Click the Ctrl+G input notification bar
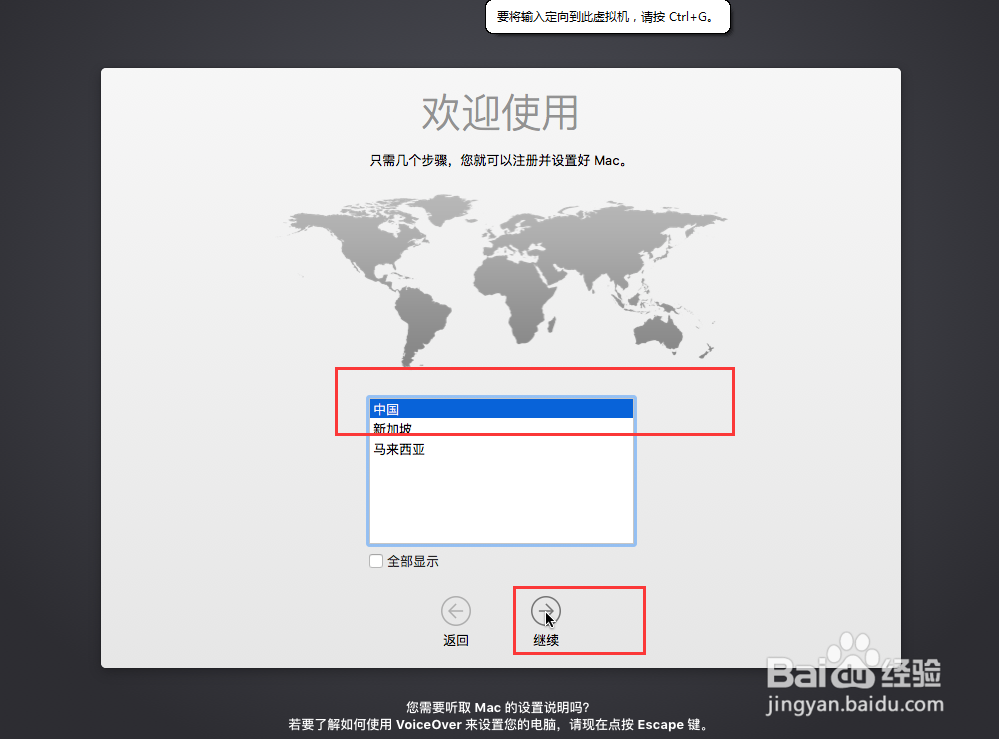Screen dimensions: 999x739 (607, 17)
